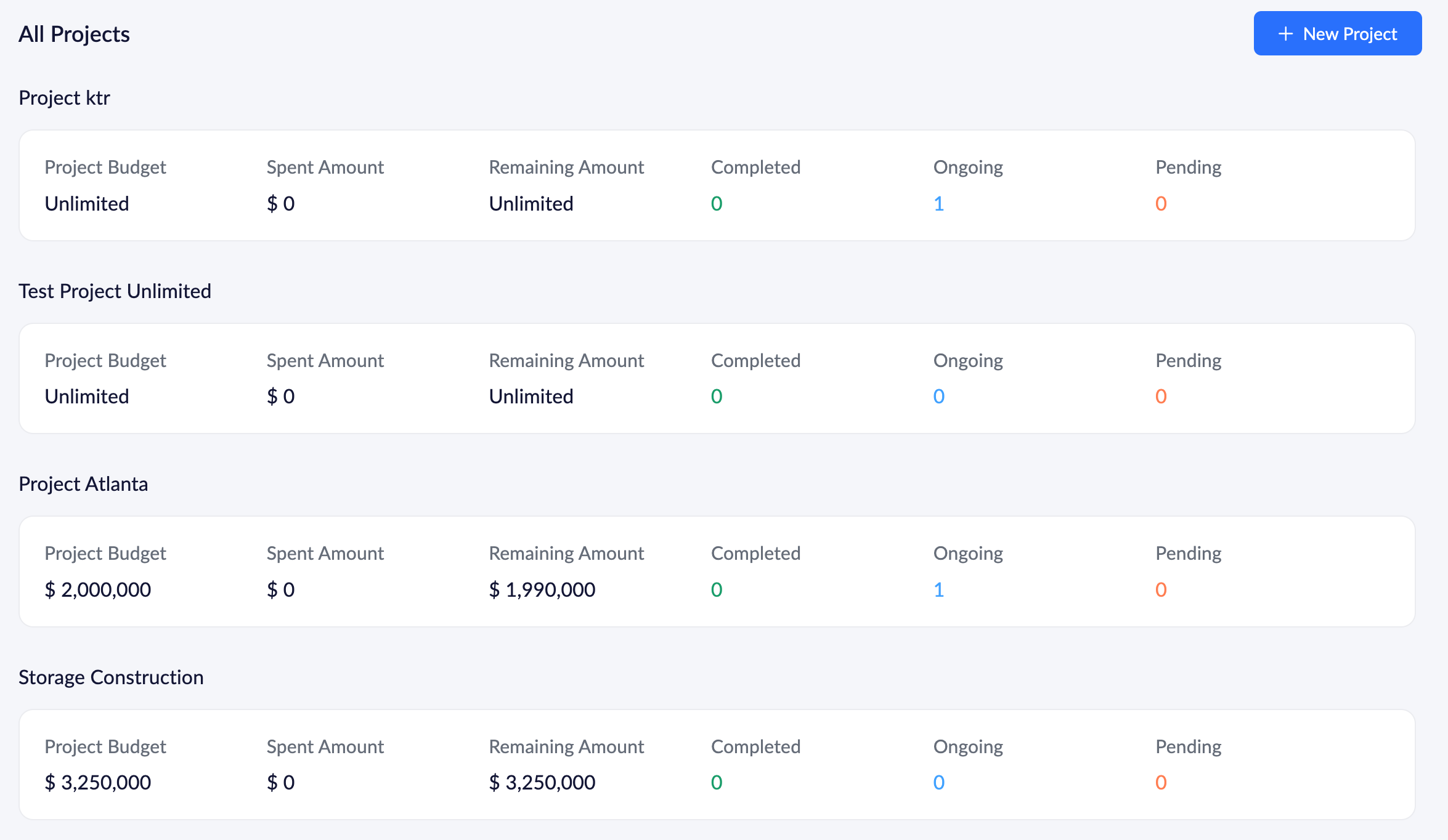Click Storage Construction's green completed count
1448x840 pixels.
coord(716,783)
